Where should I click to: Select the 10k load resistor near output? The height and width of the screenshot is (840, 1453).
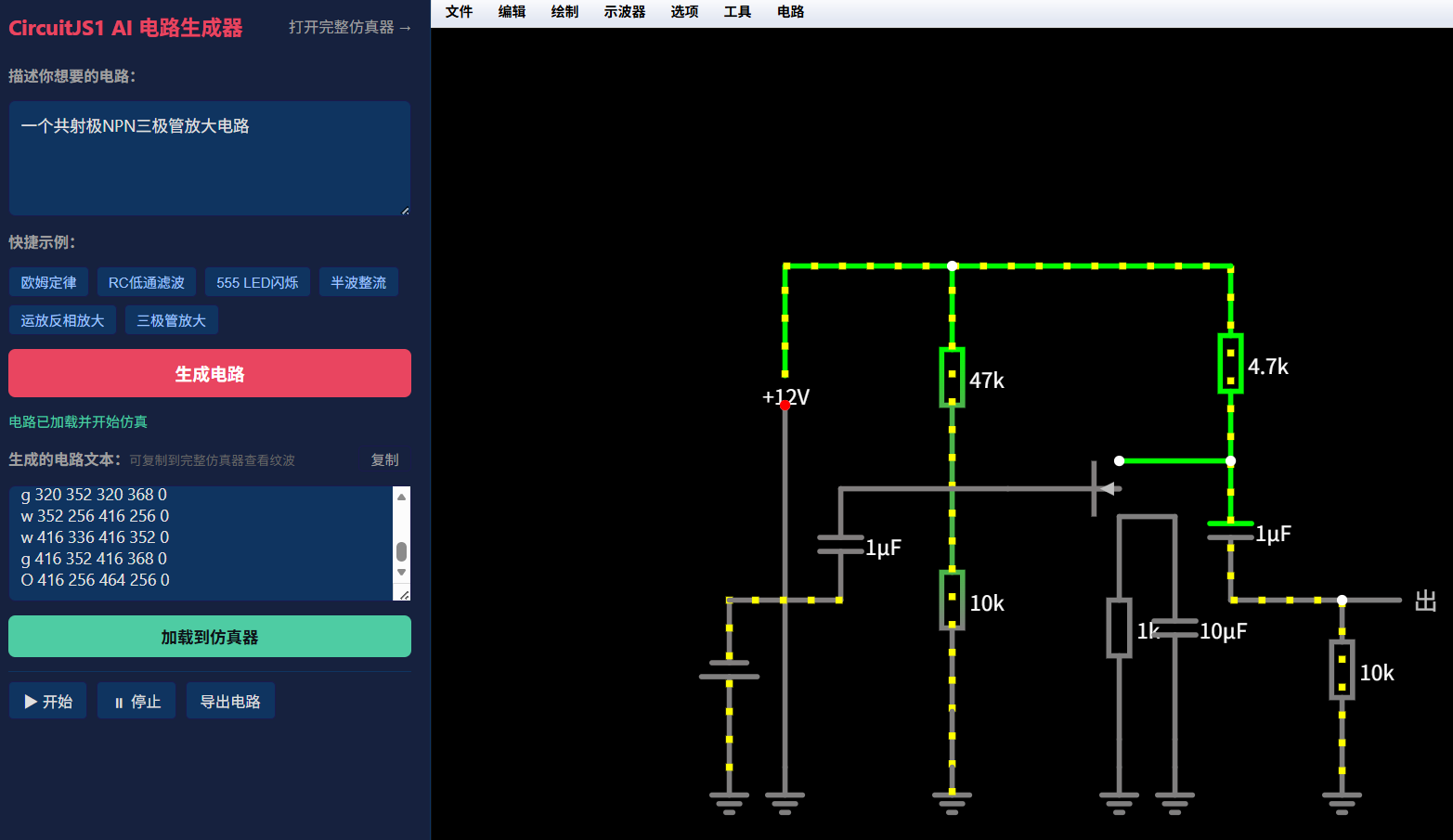1342,669
